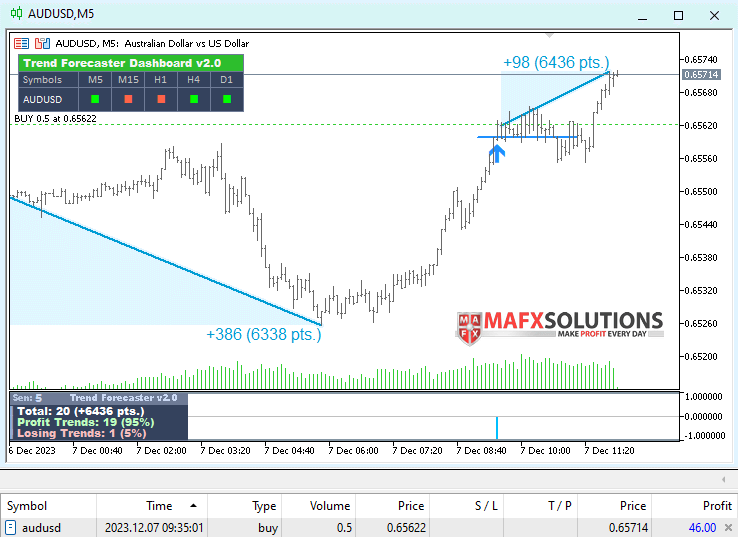738x537 pixels.
Task: Sort positions by the Volume column
Action: pos(318,506)
